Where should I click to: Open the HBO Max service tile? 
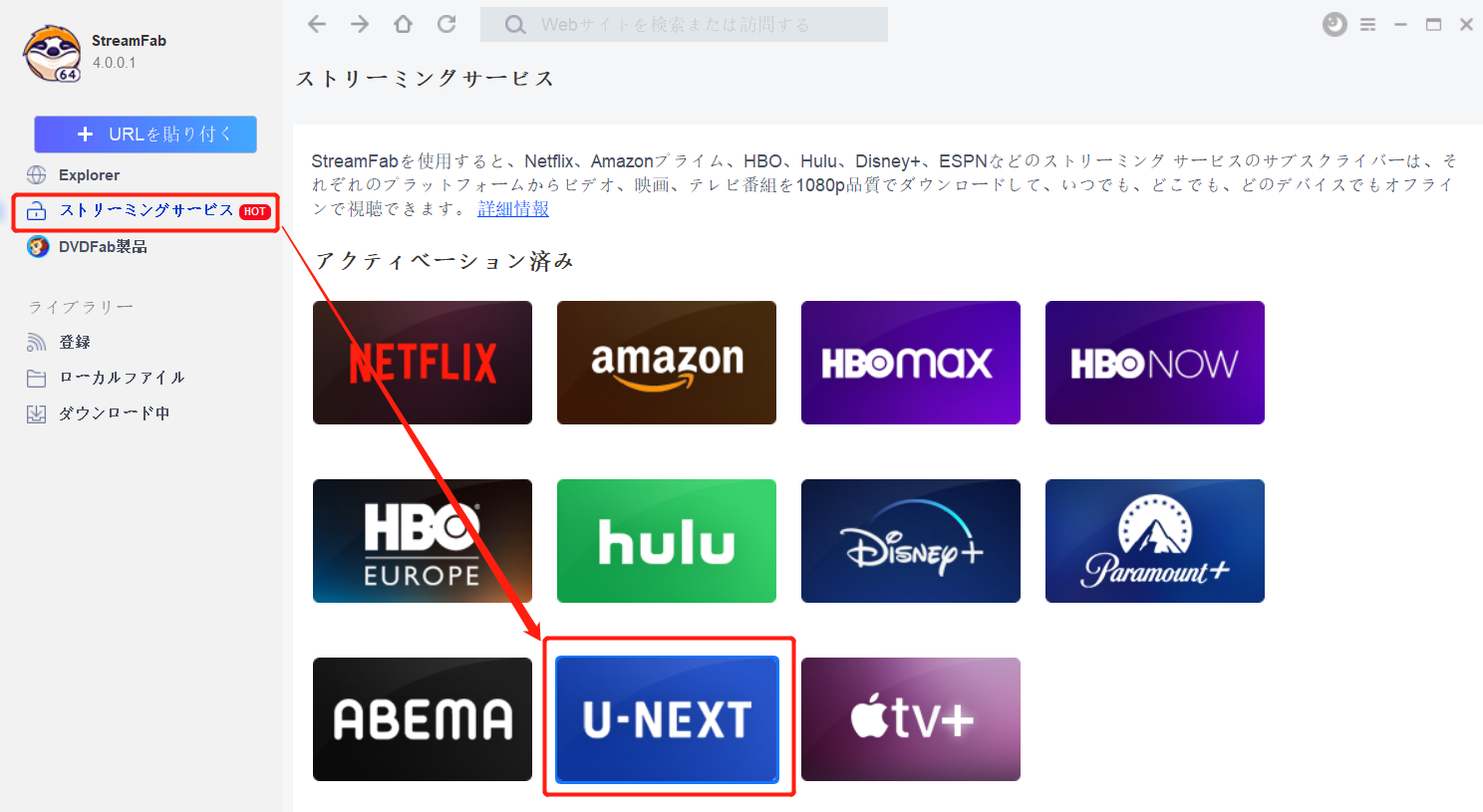pyautogui.click(x=911, y=363)
